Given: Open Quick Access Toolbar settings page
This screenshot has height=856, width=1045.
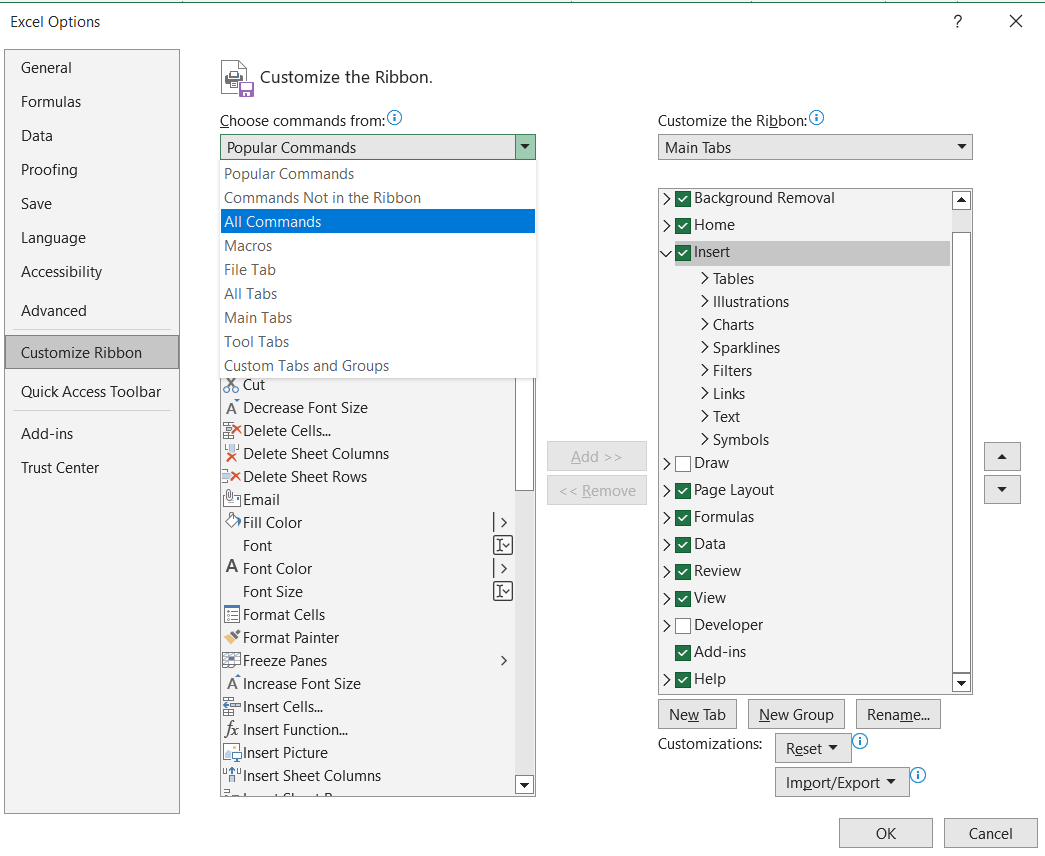Looking at the screenshot, I should point(91,391).
